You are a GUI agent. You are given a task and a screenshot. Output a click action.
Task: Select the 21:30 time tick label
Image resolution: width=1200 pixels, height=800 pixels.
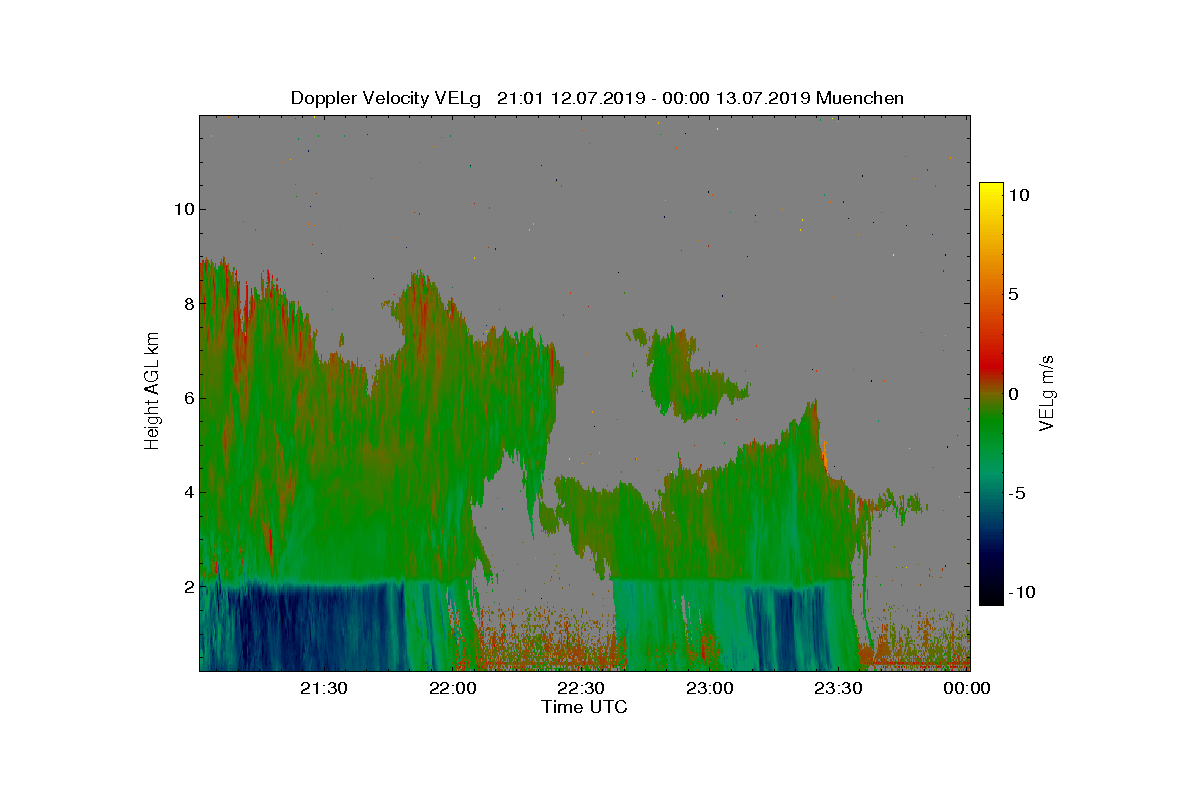coord(326,688)
